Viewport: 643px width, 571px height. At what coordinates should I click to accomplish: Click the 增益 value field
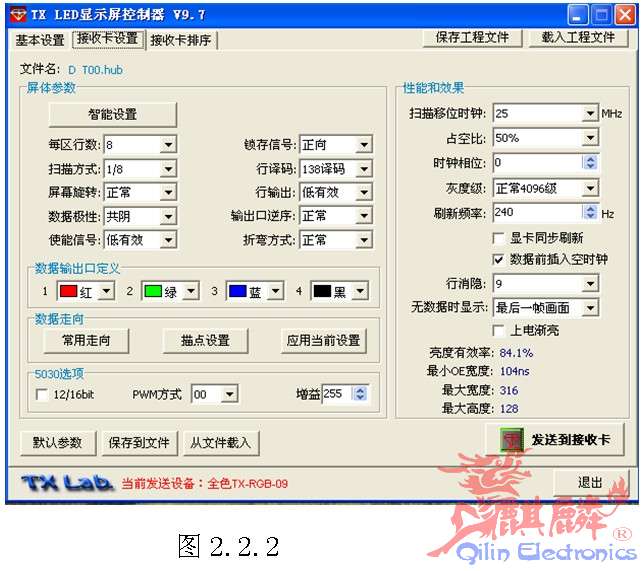click(x=335, y=395)
